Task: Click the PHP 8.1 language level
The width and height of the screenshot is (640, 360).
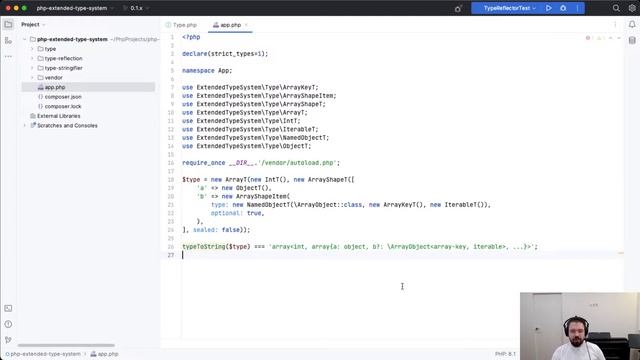Action: tap(505, 354)
